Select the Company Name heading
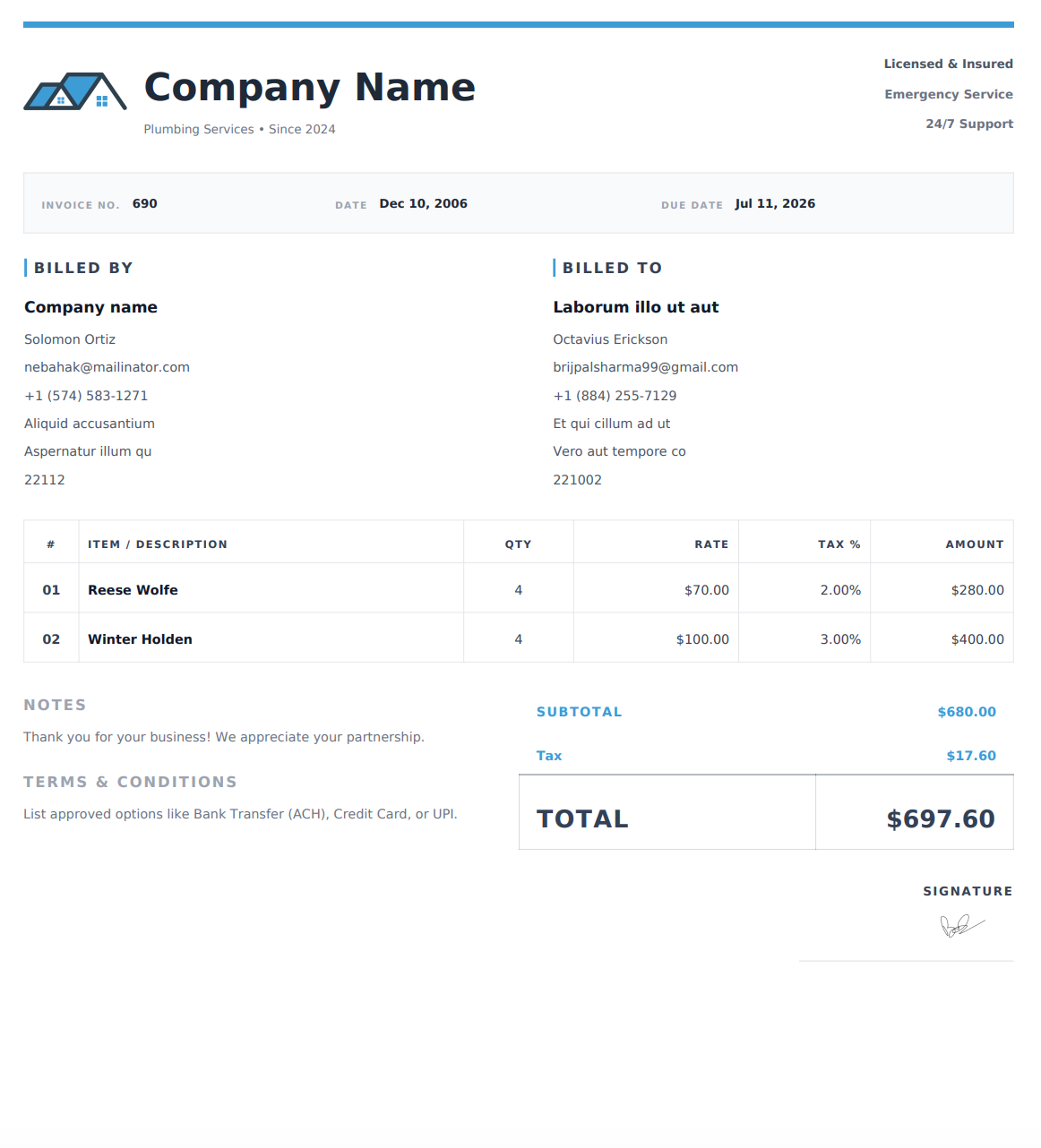 [310, 87]
